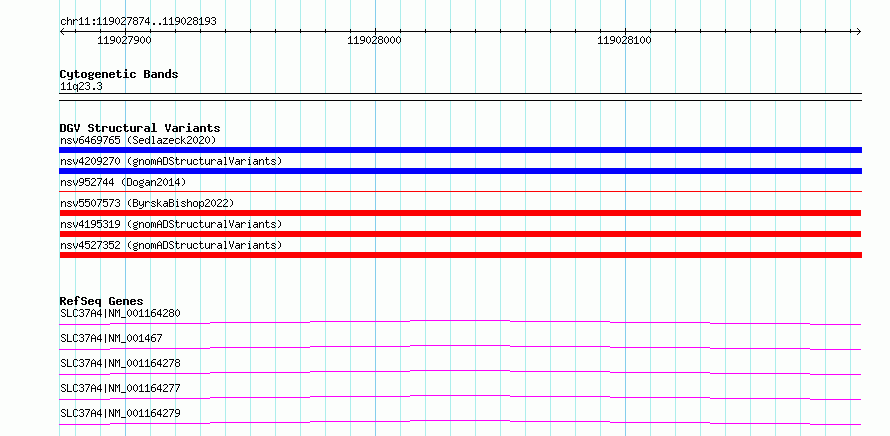Click the blue bar for nsv6469765
The width and height of the screenshot is (890, 436).
coord(460,150)
